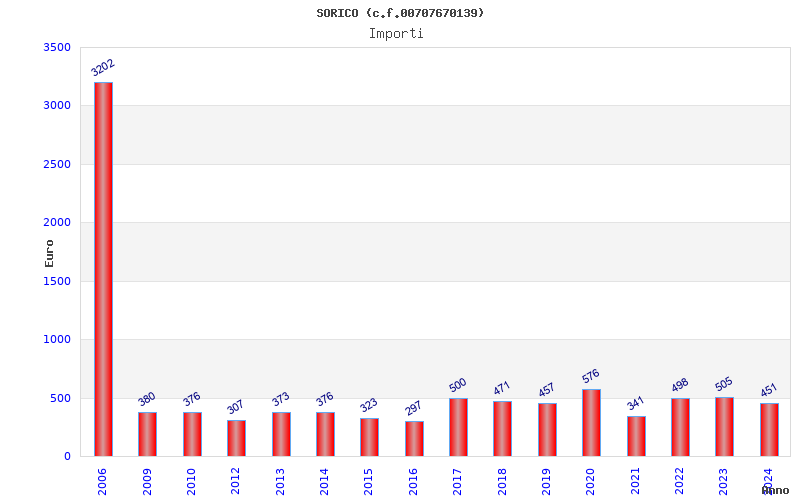Click the 380 value label
Viewport: 800px width, 500px height.
click(x=146, y=399)
